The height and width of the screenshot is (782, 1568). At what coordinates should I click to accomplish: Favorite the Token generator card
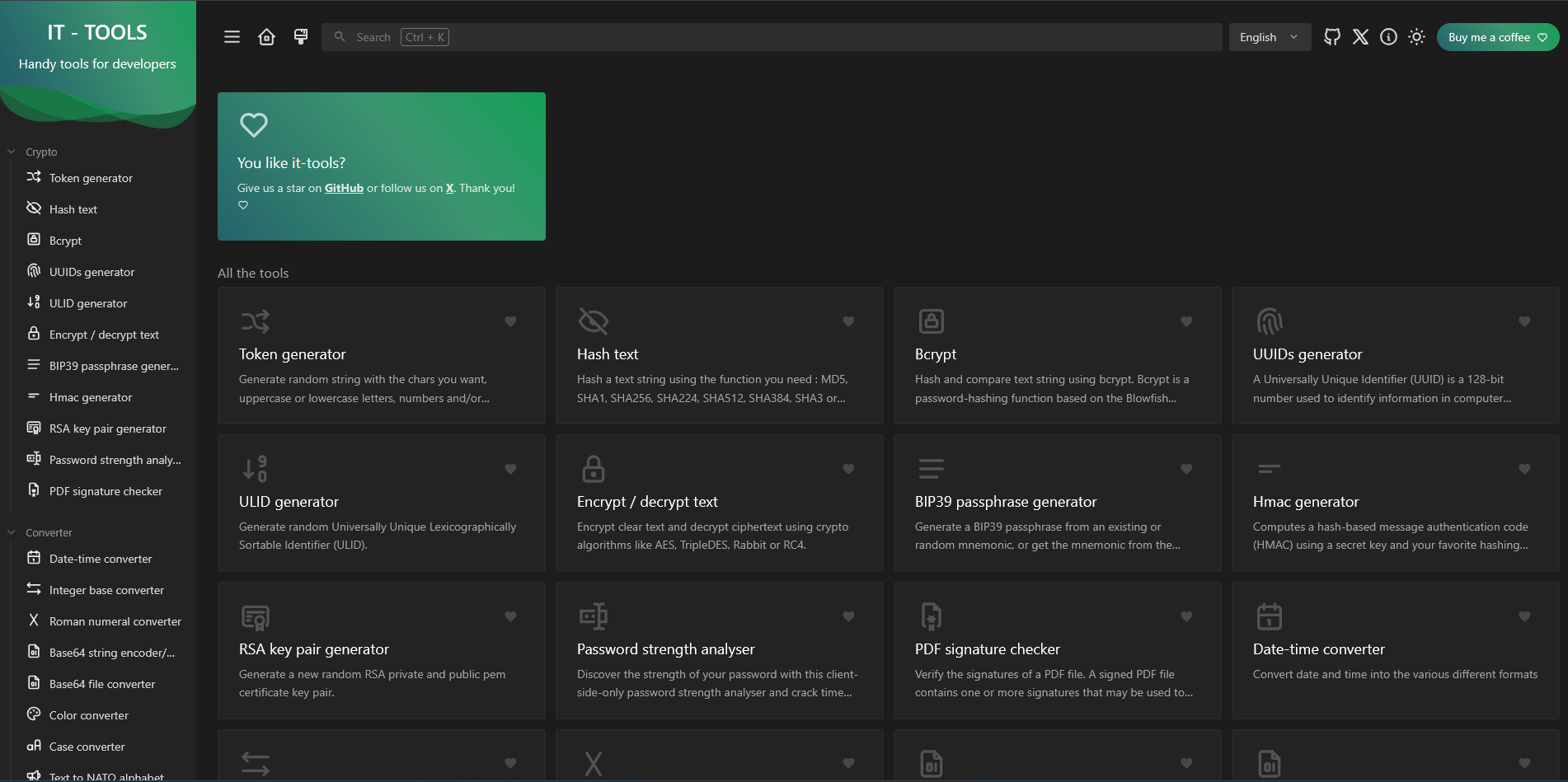[510, 321]
